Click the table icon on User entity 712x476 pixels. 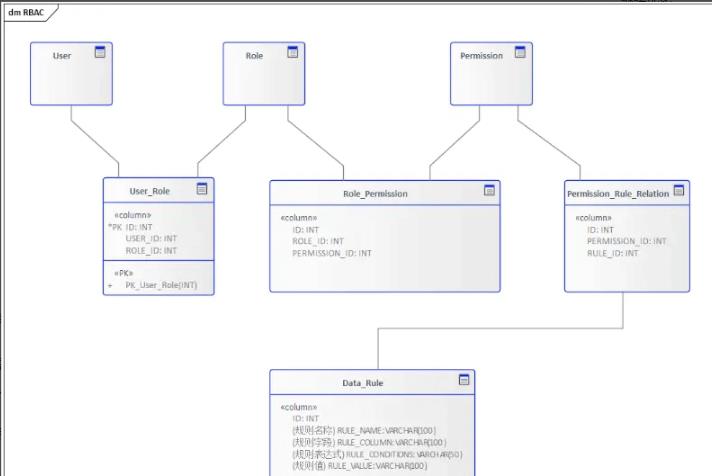100,52
